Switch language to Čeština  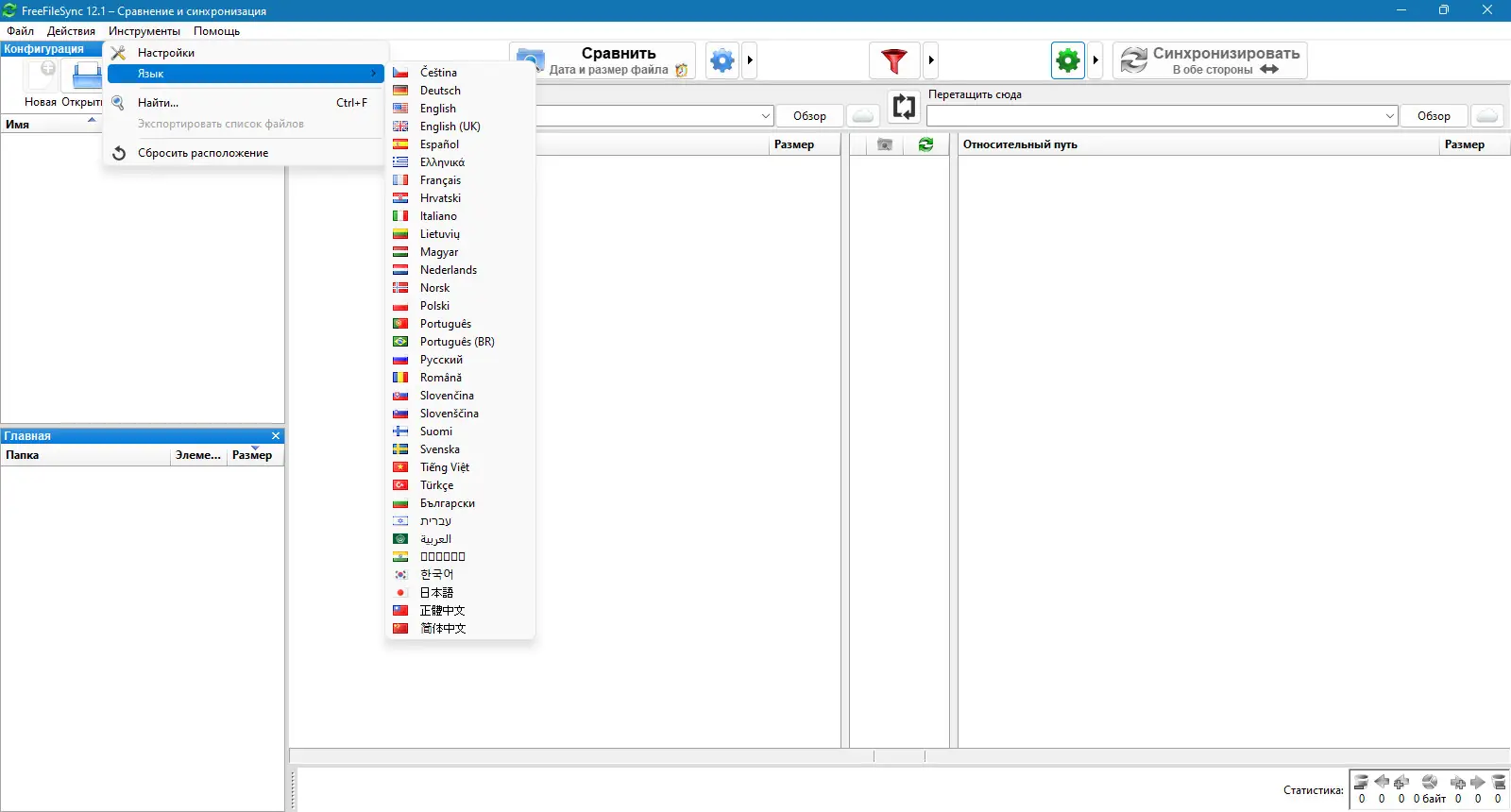[x=460, y=73]
